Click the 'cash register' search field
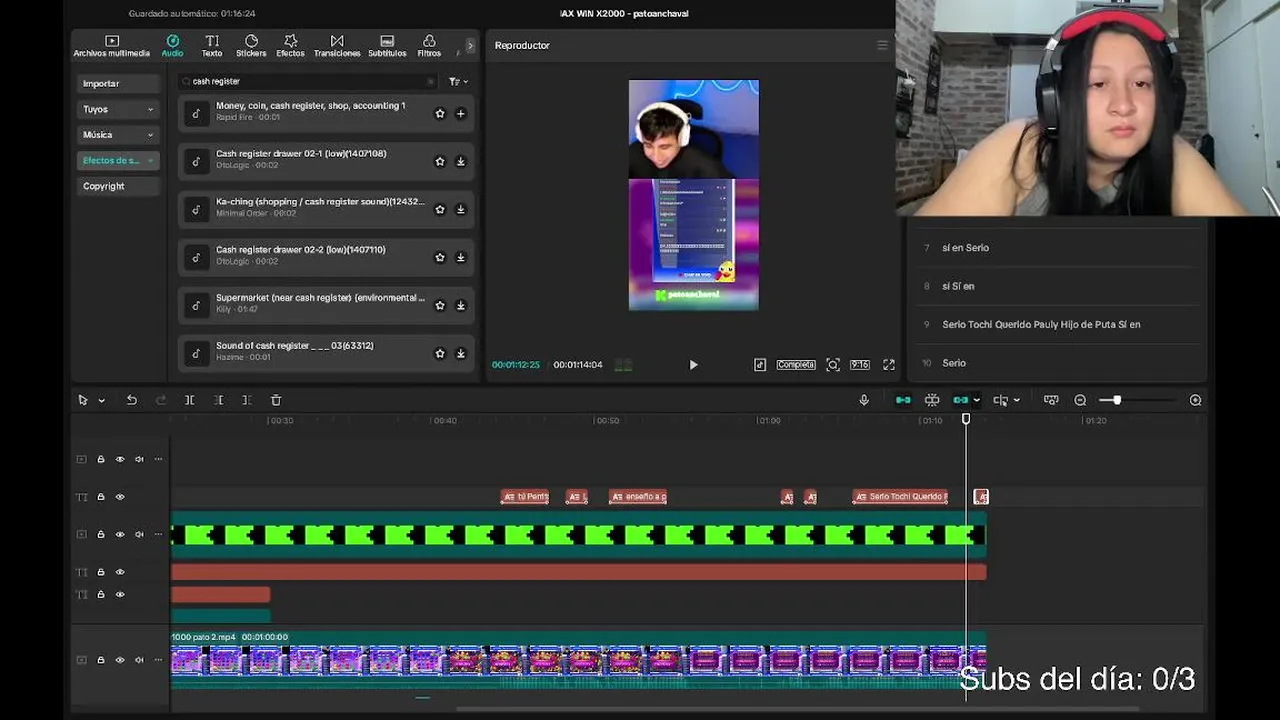Image resolution: width=1280 pixels, height=720 pixels. [x=307, y=82]
